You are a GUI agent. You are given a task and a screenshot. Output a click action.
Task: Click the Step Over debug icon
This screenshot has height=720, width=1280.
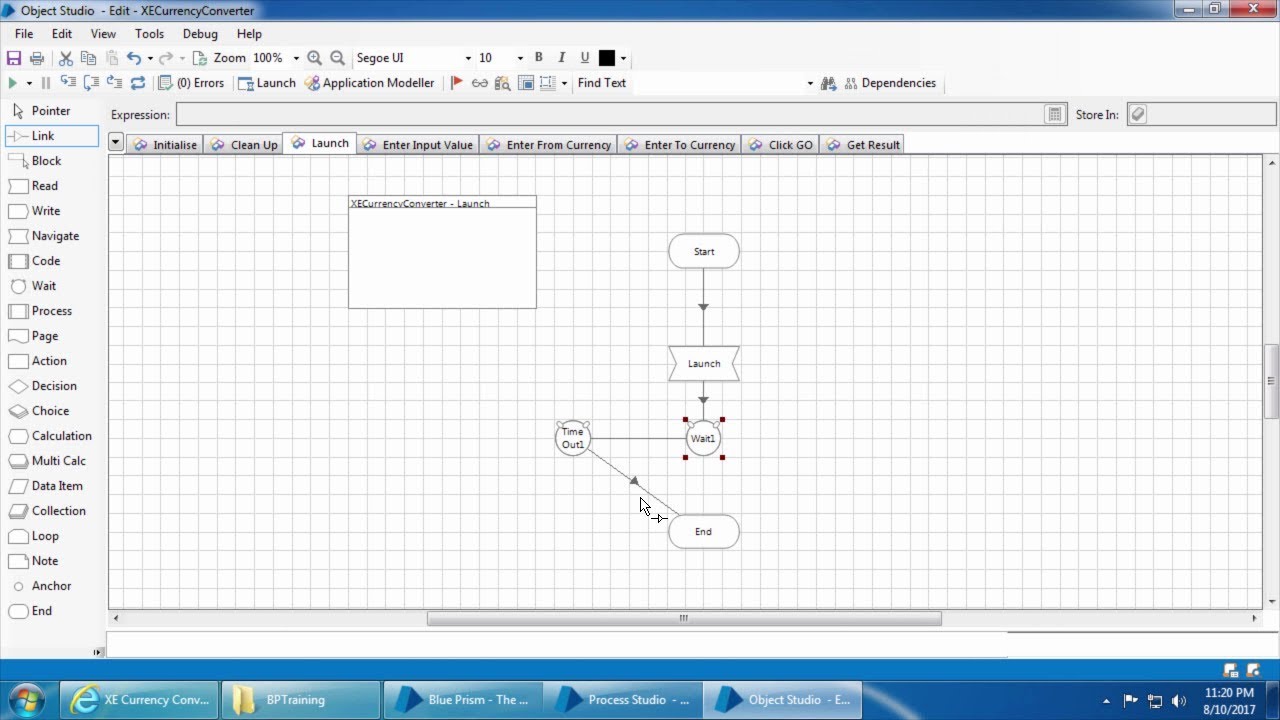[x=91, y=83]
